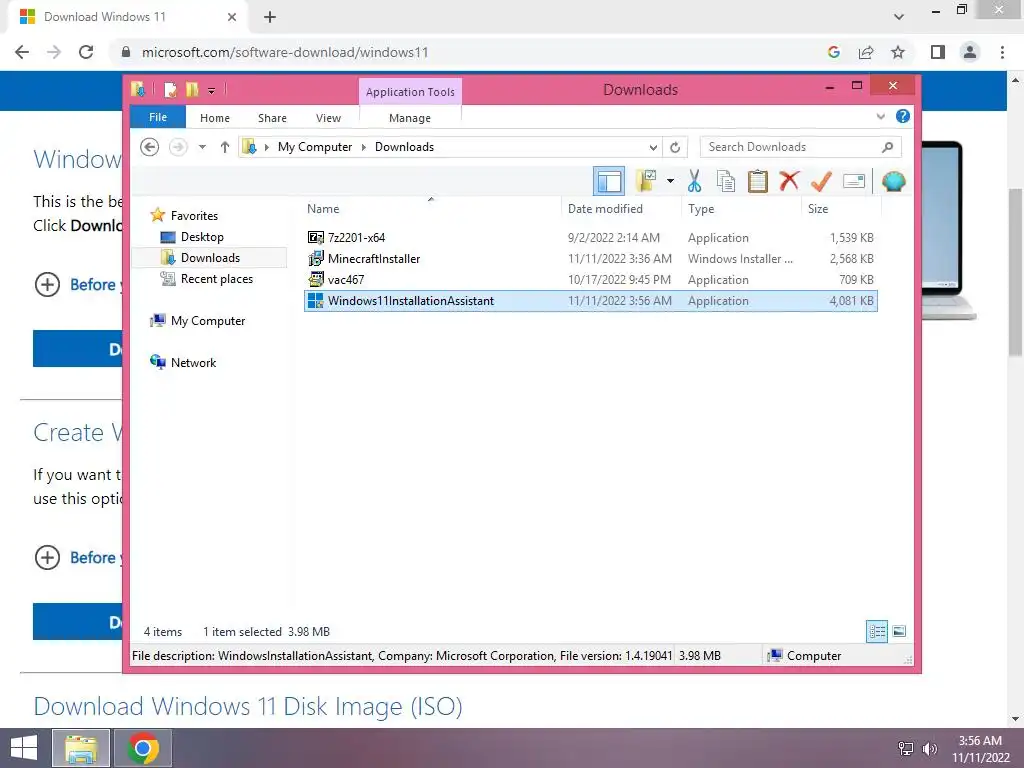The width and height of the screenshot is (1024, 768).
Task: Go up one folder level
Action: 225,147
